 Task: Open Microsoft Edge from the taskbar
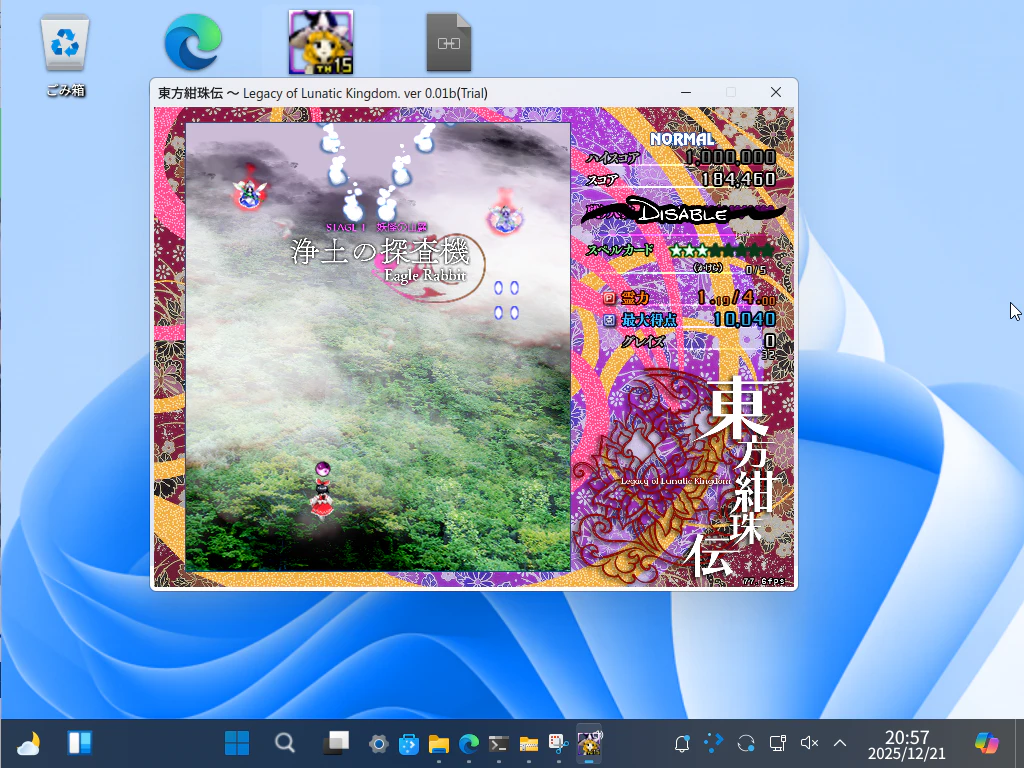tap(468, 743)
